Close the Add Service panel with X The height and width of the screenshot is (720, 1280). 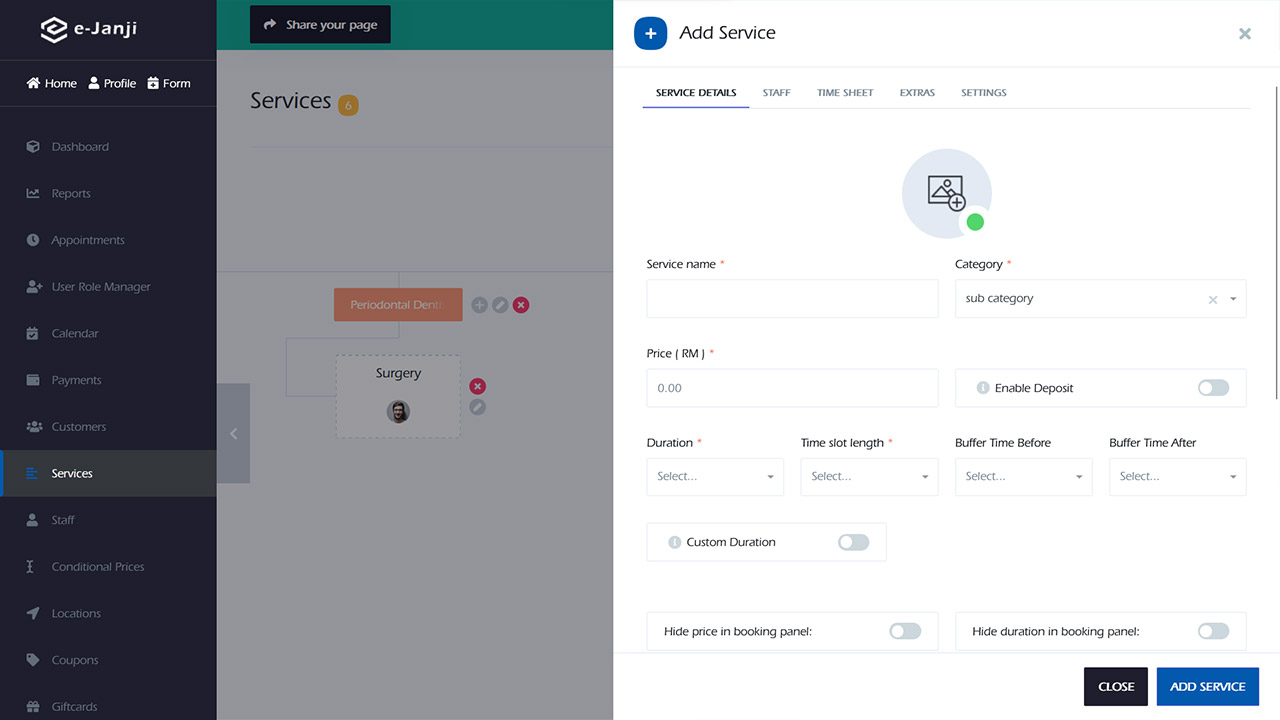click(1245, 33)
